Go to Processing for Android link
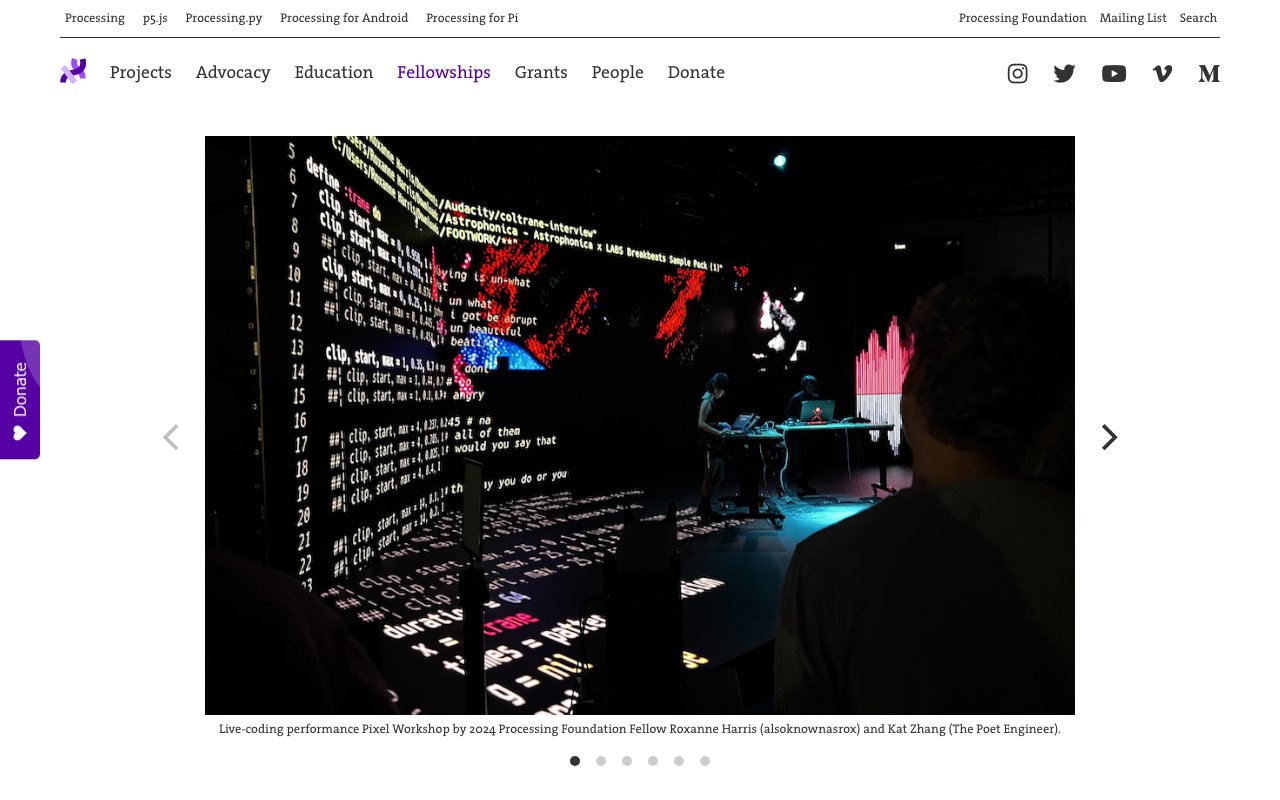Viewport: 1280px width, 800px height. coord(344,18)
